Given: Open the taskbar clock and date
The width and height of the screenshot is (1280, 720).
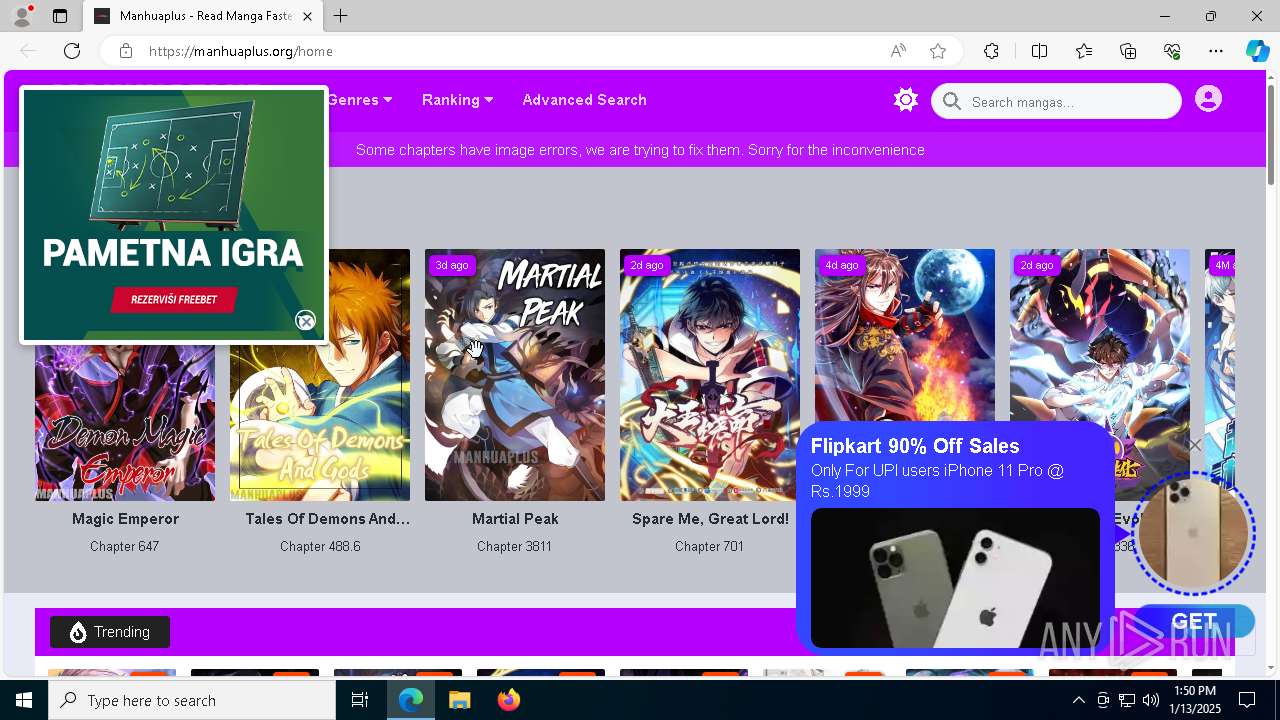Looking at the screenshot, I should pos(1195,700).
